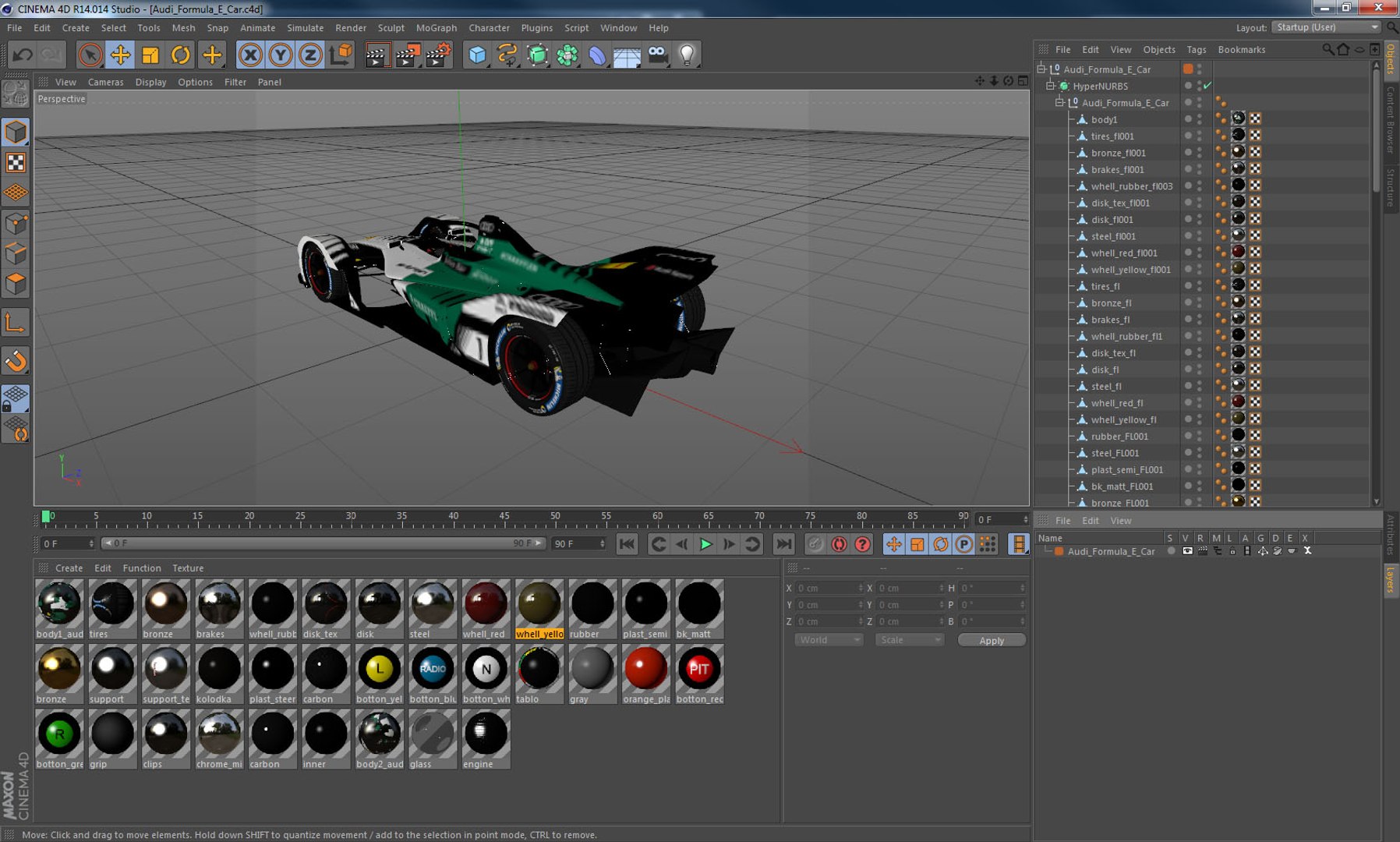Select the Polygons mode icon
The image size is (1400, 842).
[16, 284]
